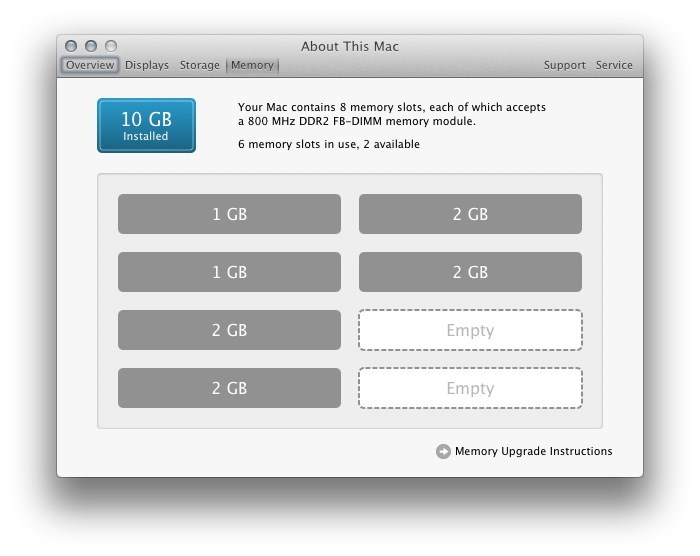Select the Memory tab

click(252, 65)
